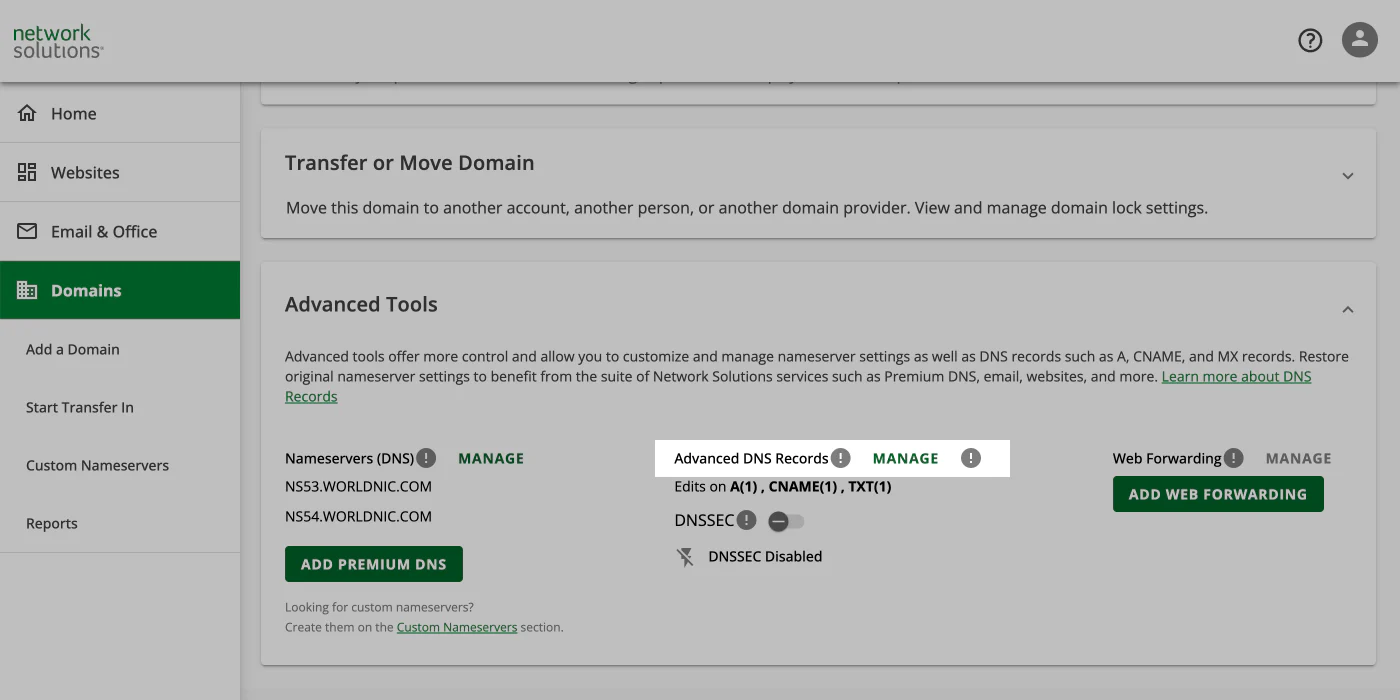Image resolution: width=1400 pixels, height=700 pixels.
Task: Enable the DNSSEC toggle switch
Action: pyautogui.click(x=786, y=520)
